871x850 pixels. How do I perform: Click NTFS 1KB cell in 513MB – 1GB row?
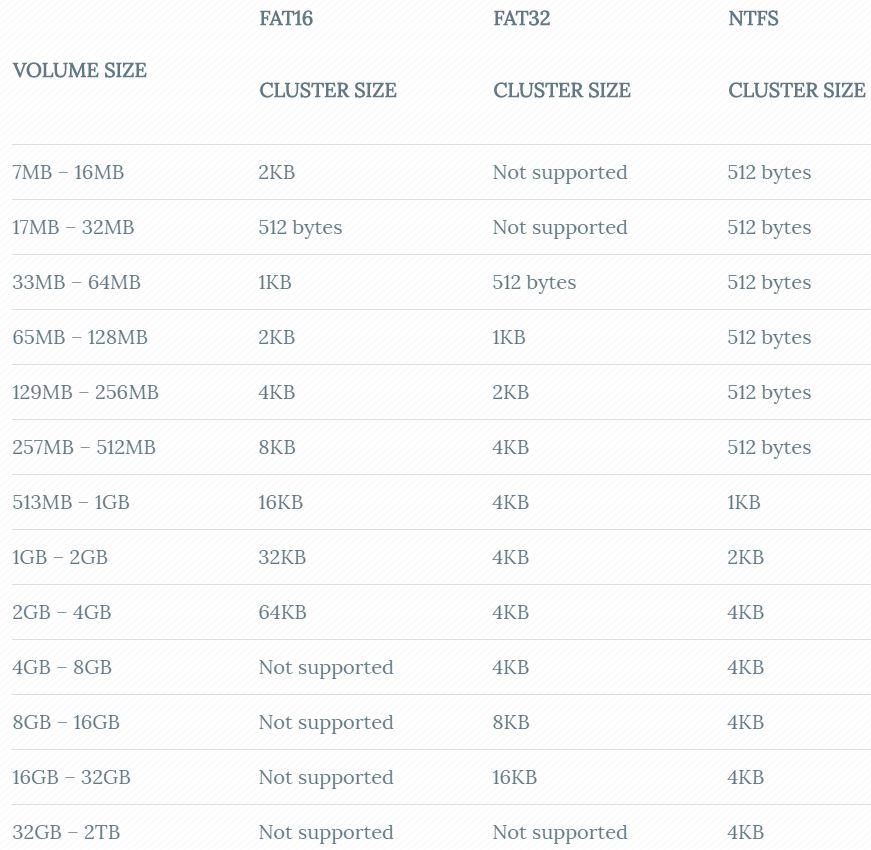(743, 502)
